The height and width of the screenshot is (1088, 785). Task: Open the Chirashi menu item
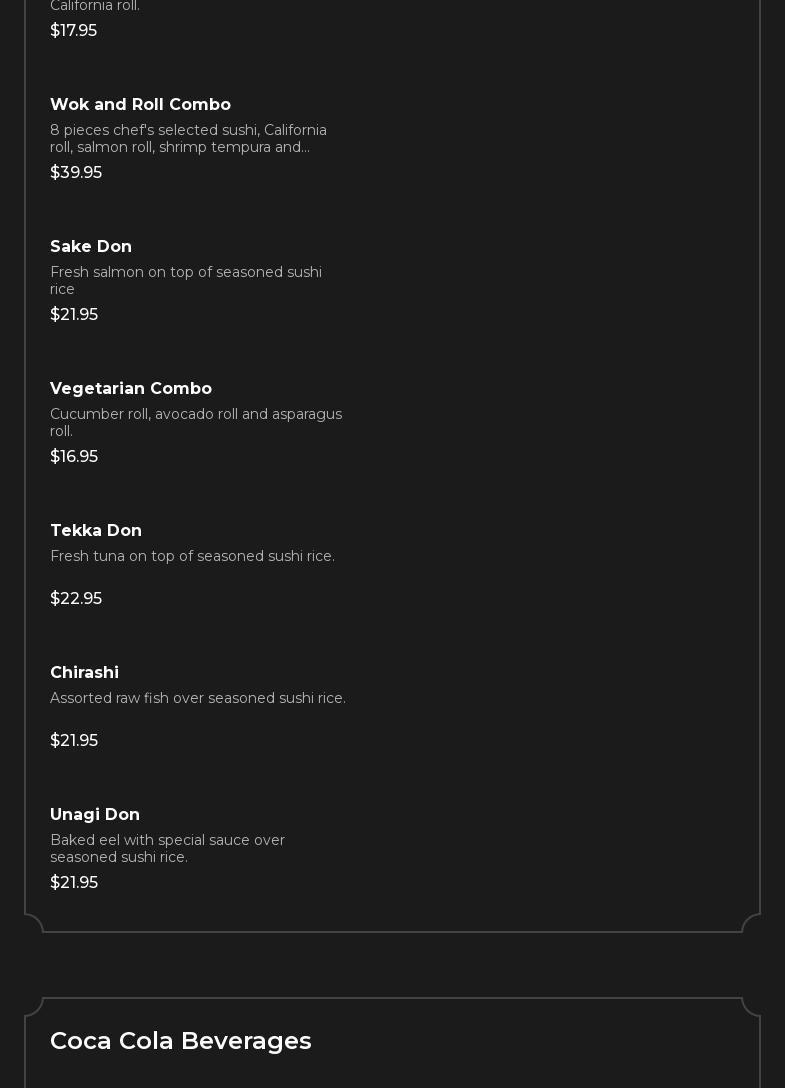(84, 673)
